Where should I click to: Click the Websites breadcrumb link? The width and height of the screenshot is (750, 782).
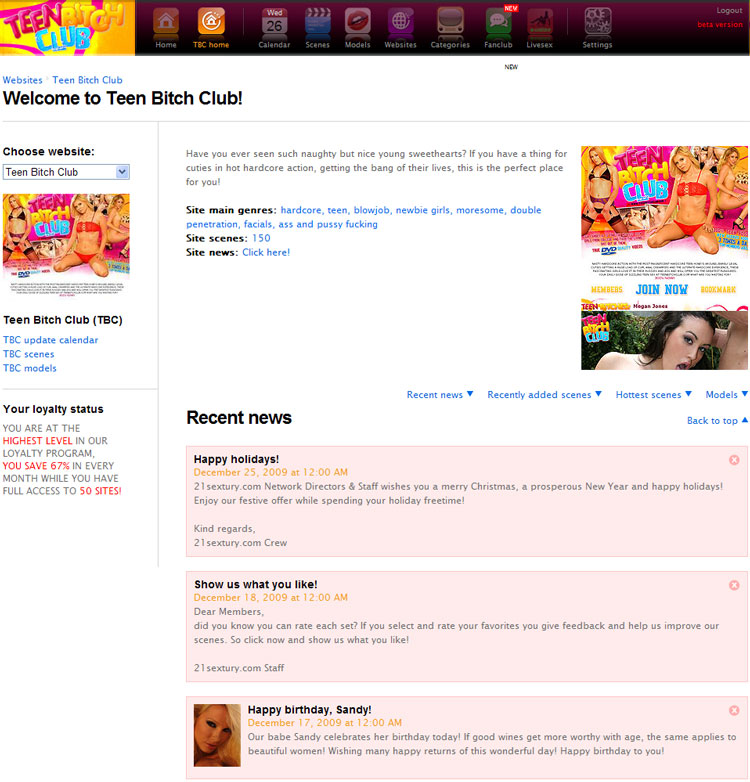22,80
